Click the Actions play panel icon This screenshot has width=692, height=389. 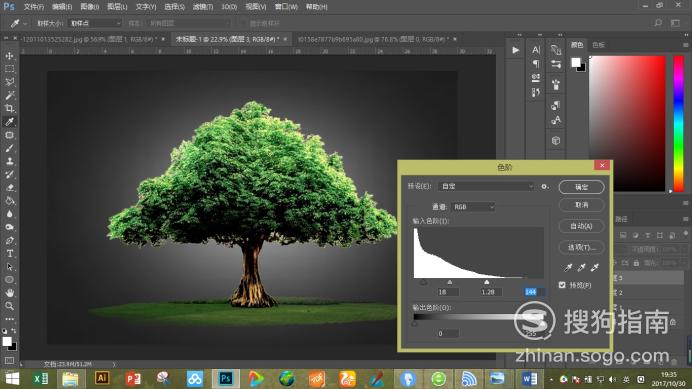point(515,50)
